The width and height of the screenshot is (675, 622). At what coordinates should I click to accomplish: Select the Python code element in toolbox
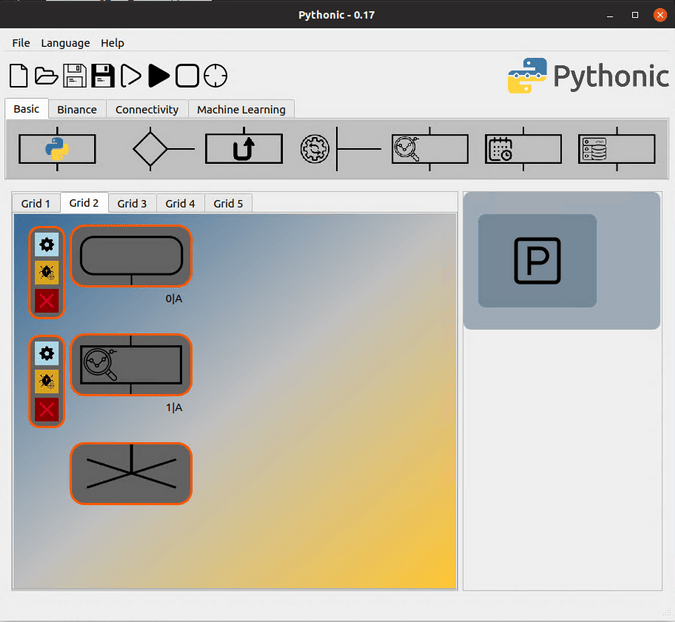[57, 149]
